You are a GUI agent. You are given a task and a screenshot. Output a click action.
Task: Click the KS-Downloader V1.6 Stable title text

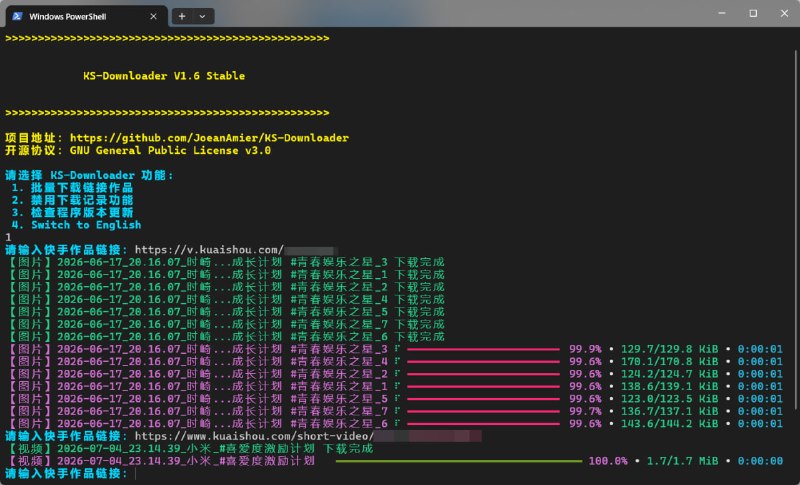[x=164, y=76]
